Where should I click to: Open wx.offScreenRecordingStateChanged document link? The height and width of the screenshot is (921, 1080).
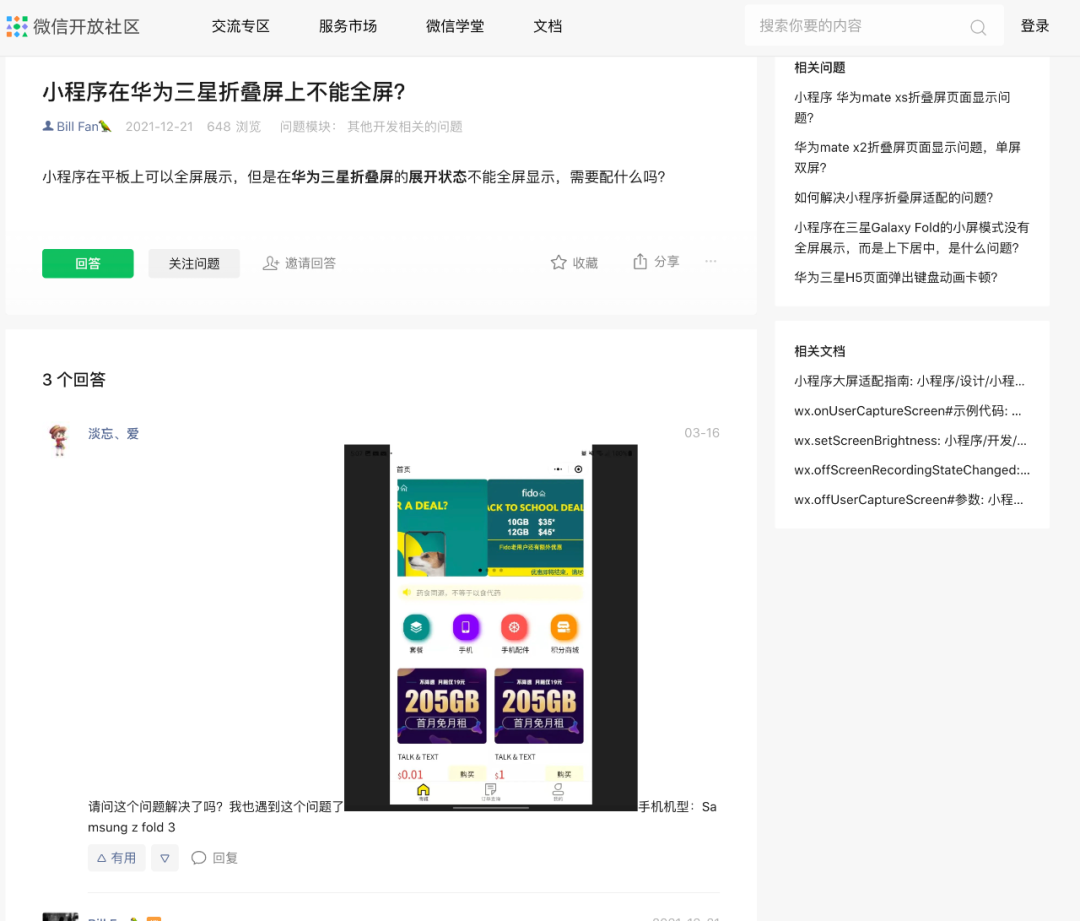[x=912, y=470]
